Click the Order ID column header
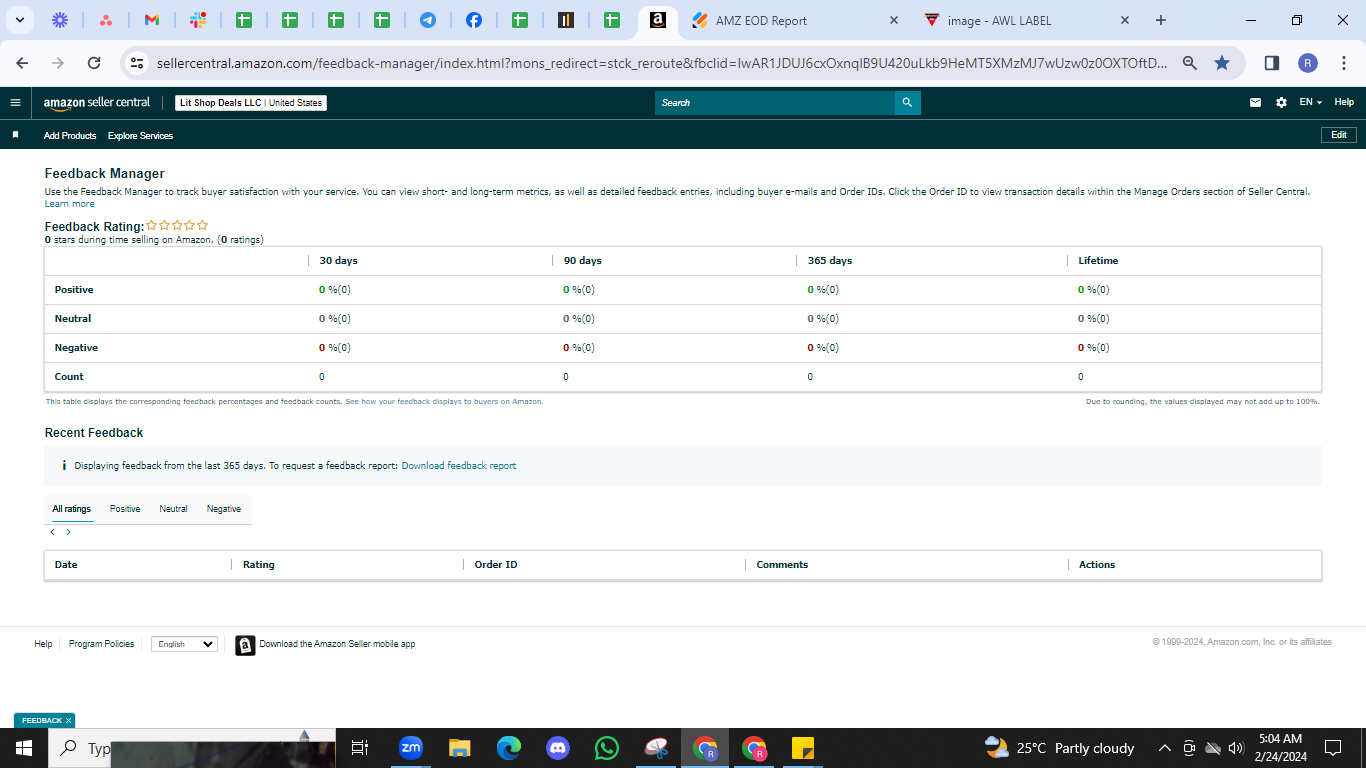 tap(496, 565)
